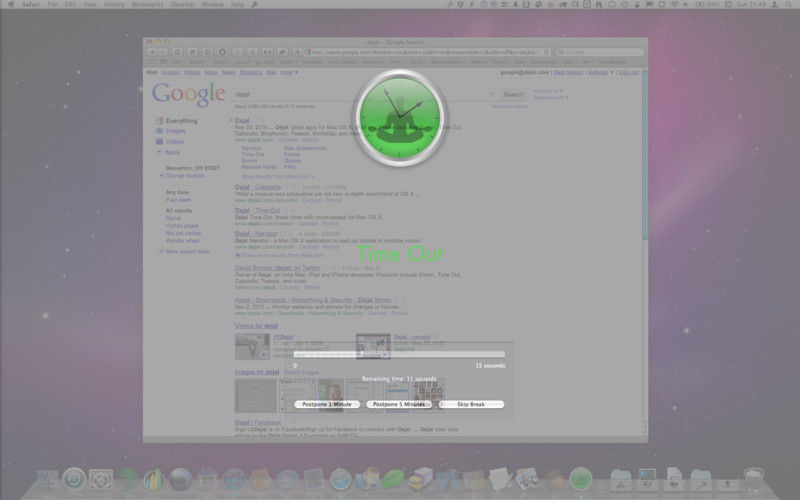Open the Edit menu
The height and width of the screenshot is (500, 800).
point(70,4)
